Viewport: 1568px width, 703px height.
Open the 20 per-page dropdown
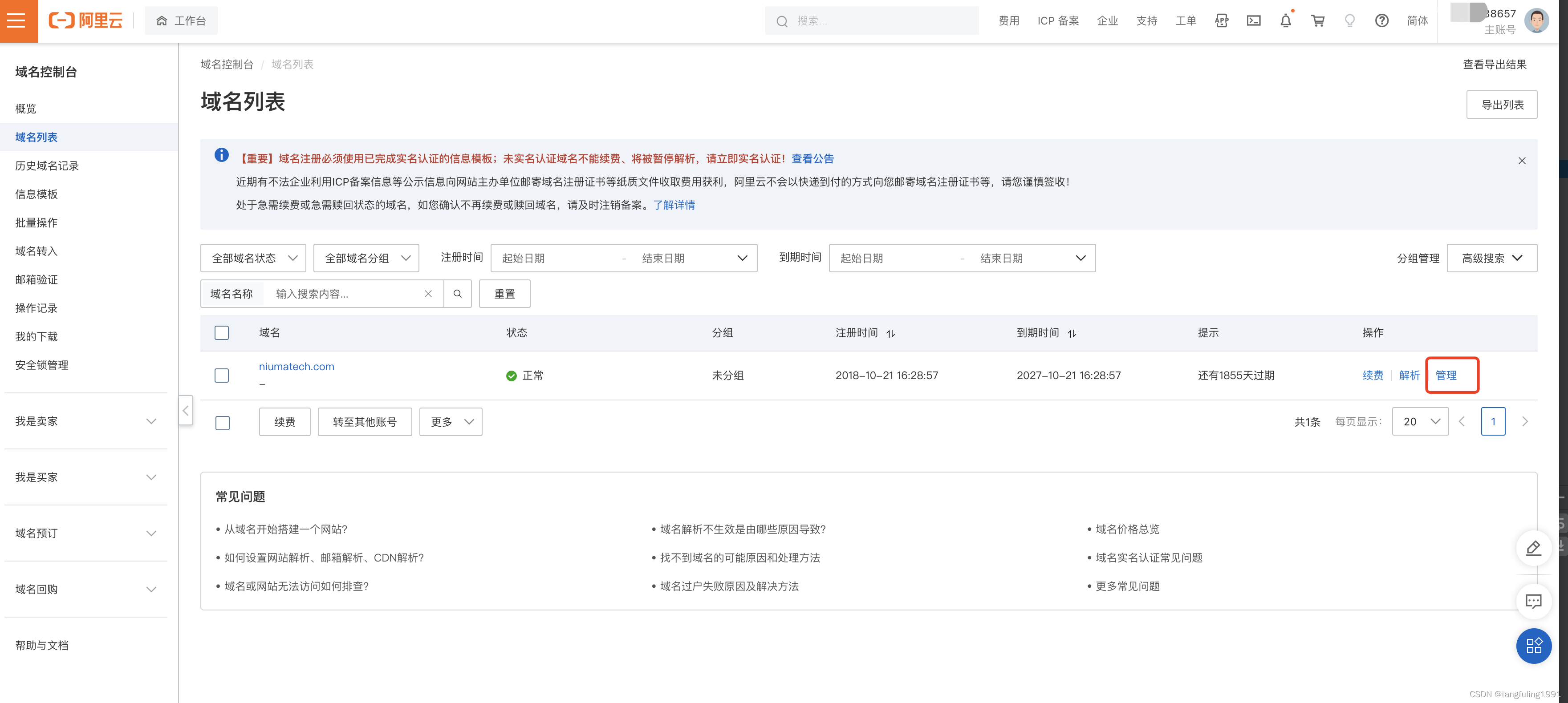(x=1420, y=421)
